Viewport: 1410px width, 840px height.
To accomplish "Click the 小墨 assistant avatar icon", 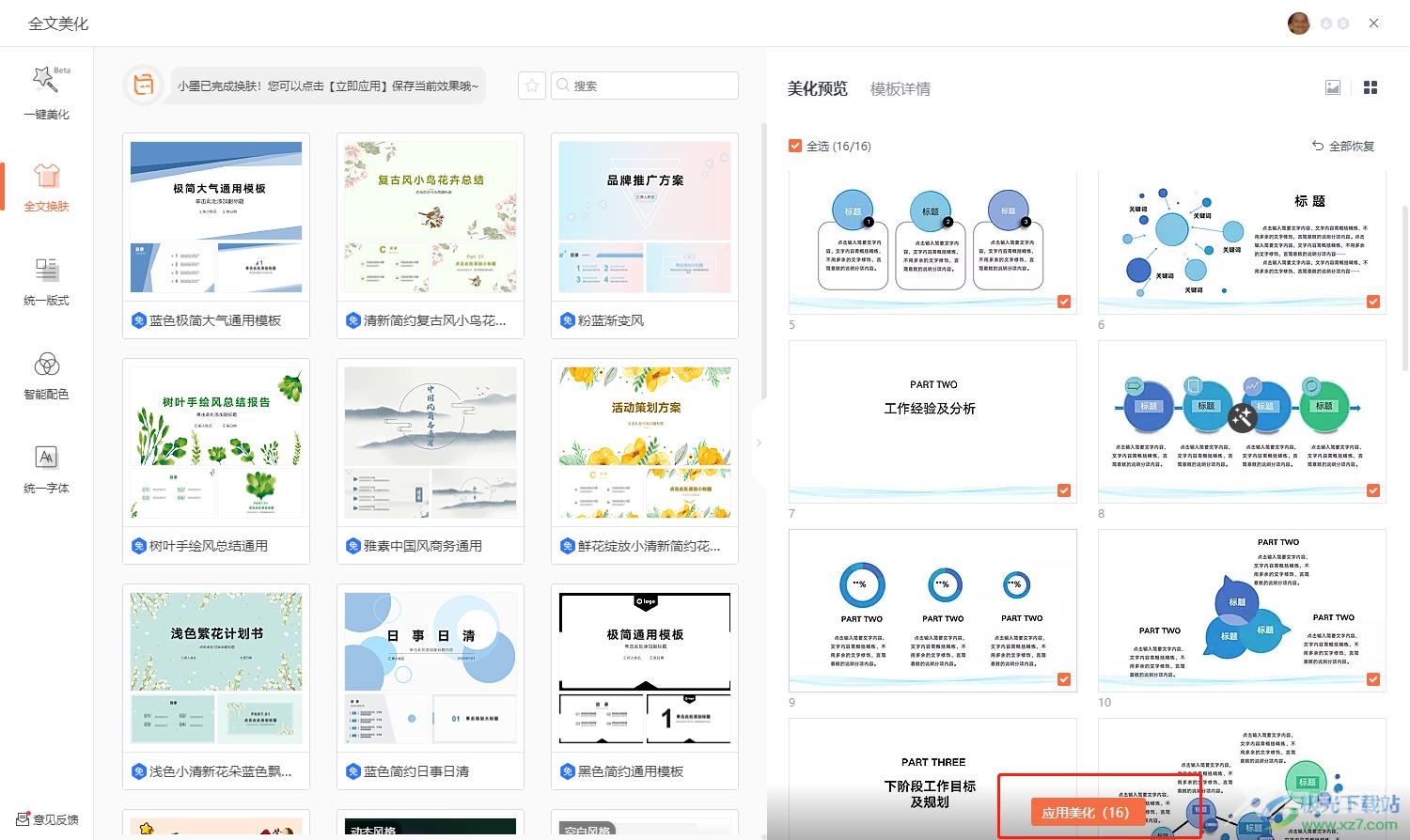I will (143, 85).
